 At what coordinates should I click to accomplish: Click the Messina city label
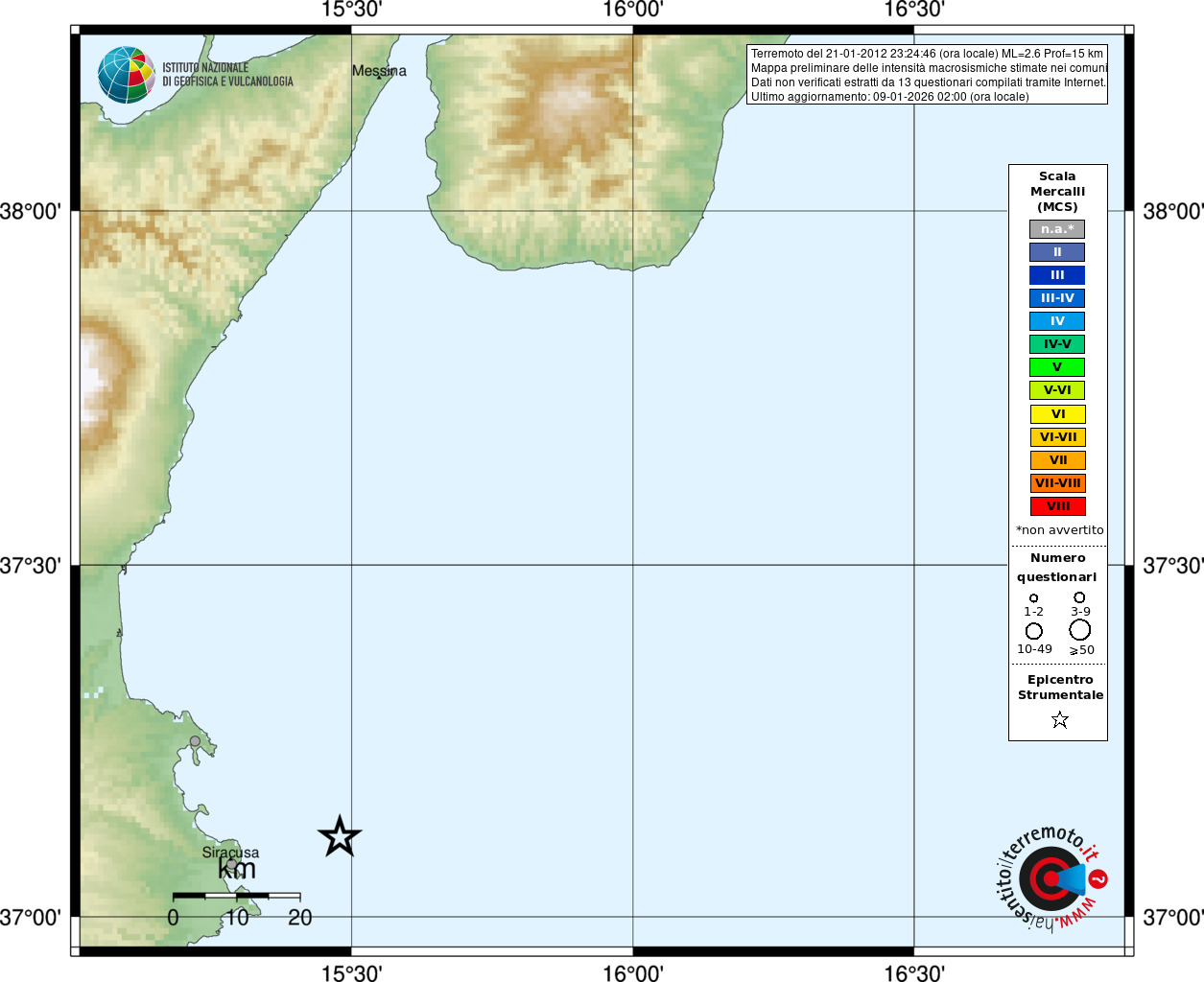pos(379,71)
